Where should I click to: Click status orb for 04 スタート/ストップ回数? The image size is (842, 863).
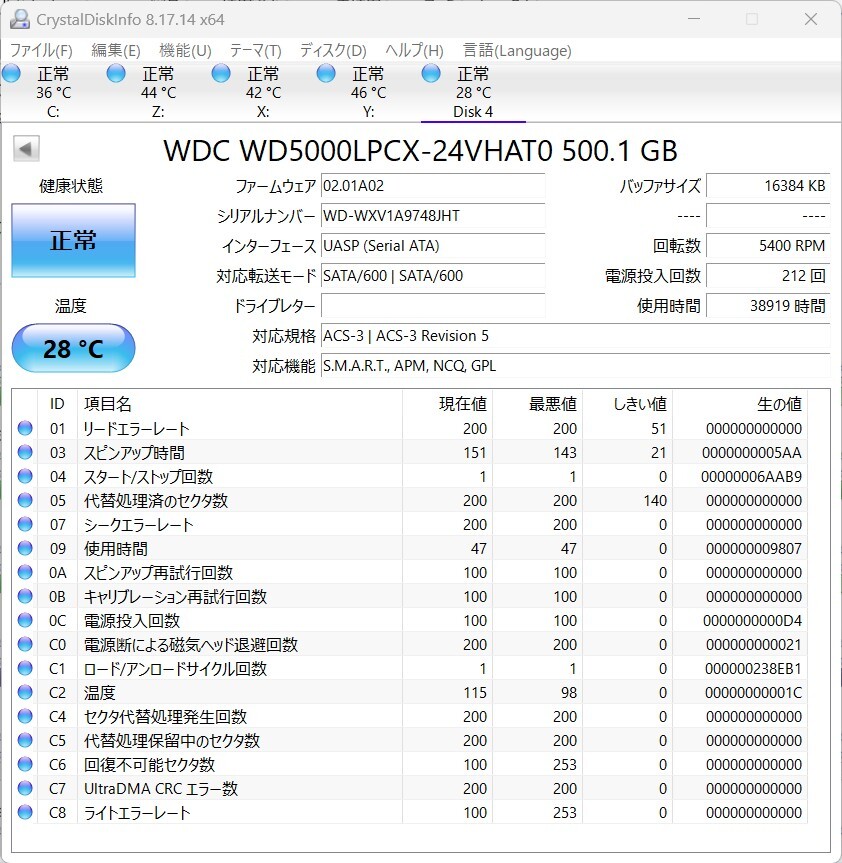[x=25, y=476]
